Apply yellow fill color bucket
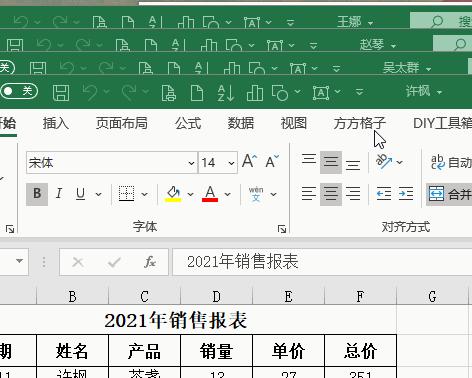 coord(173,194)
